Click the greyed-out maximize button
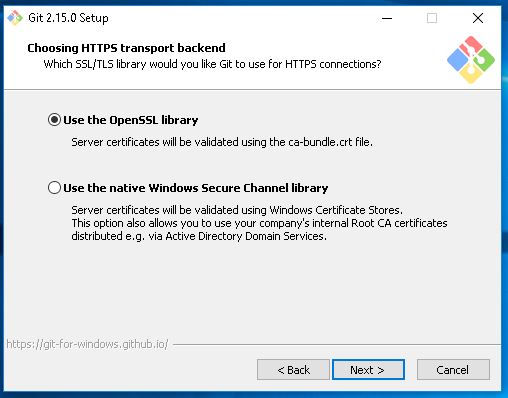Screen dimensions: 508x398 (x=432, y=18)
